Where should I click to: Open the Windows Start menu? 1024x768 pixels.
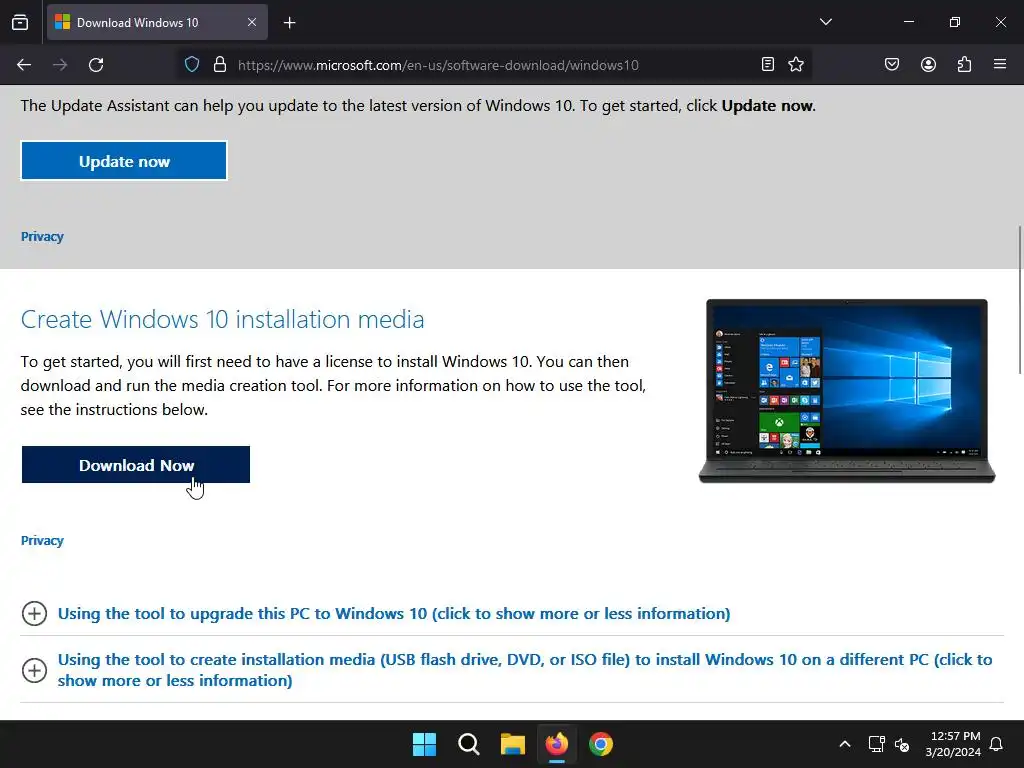[424, 744]
